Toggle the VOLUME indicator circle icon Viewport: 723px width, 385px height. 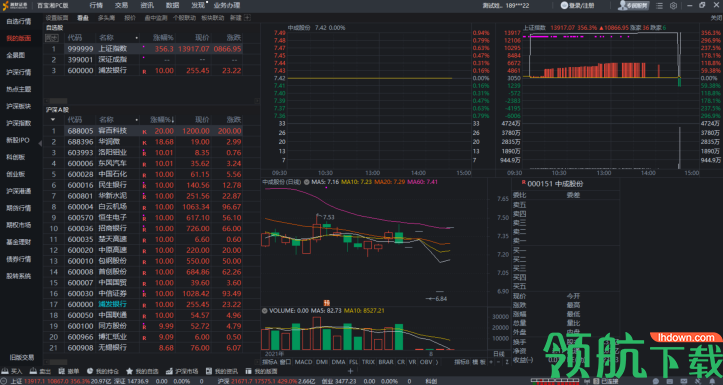click(265, 311)
